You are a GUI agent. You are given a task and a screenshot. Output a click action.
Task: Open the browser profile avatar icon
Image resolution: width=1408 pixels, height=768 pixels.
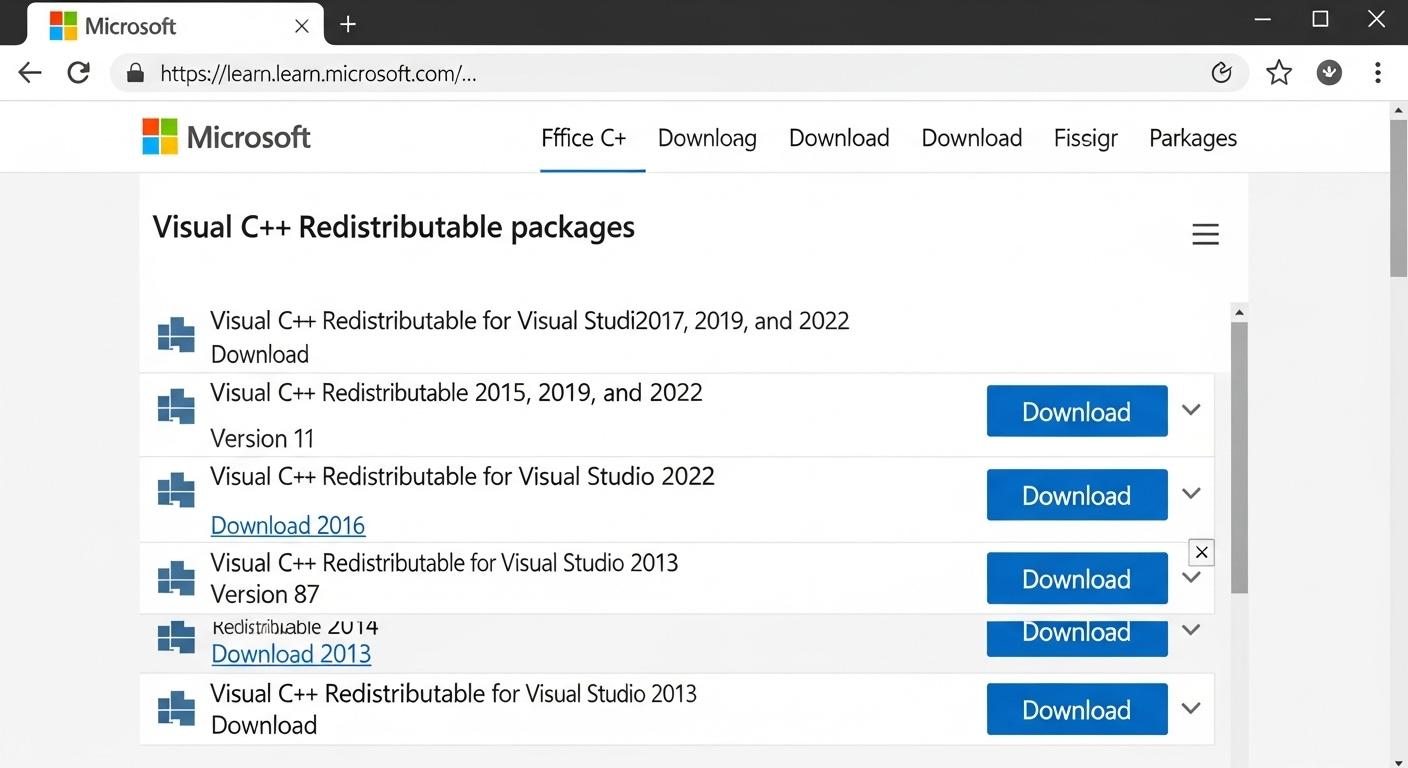(x=1329, y=72)
